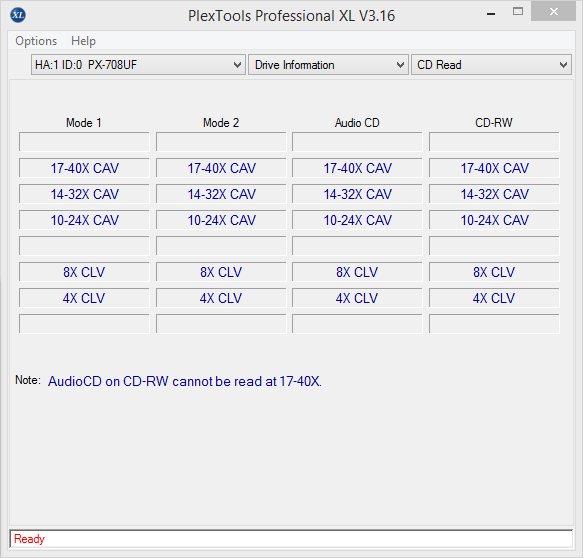Screen dimensions: 583x558
Task: Select 8X CLV under Mode 1
Action: (84, 272)
